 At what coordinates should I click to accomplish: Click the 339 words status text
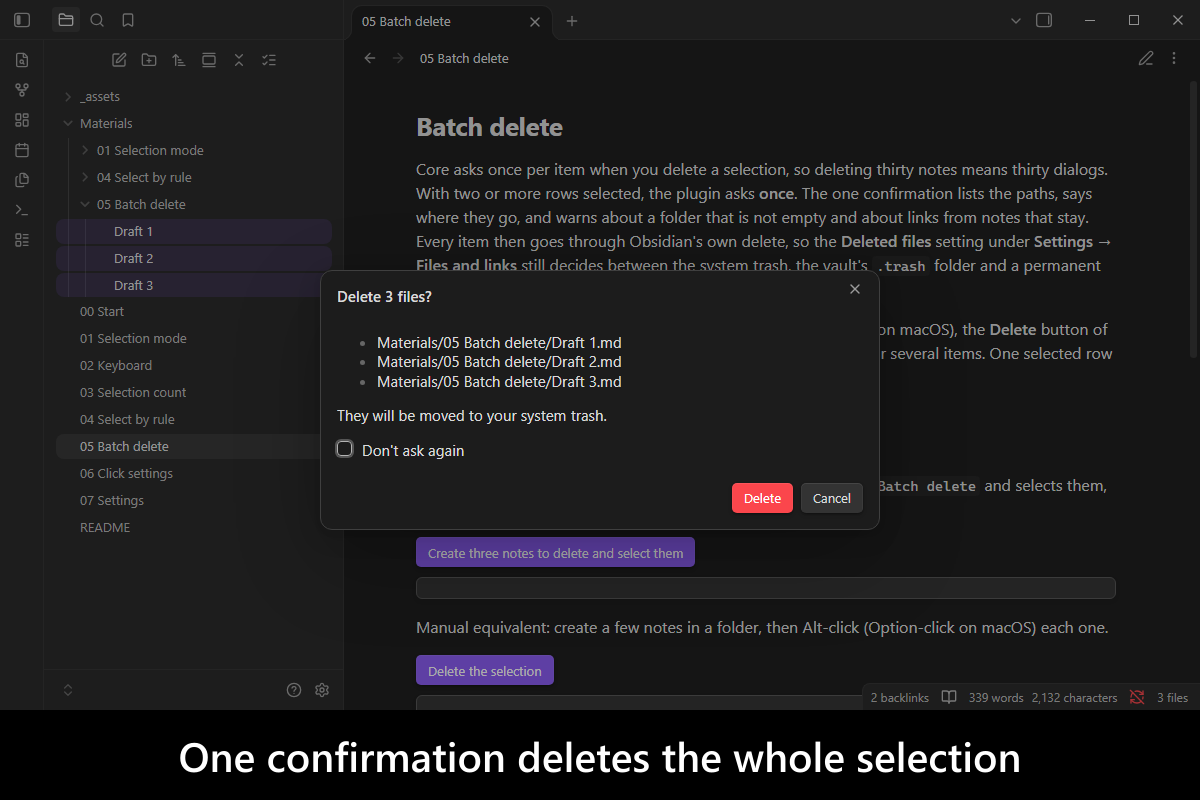[x=996, y=697]
